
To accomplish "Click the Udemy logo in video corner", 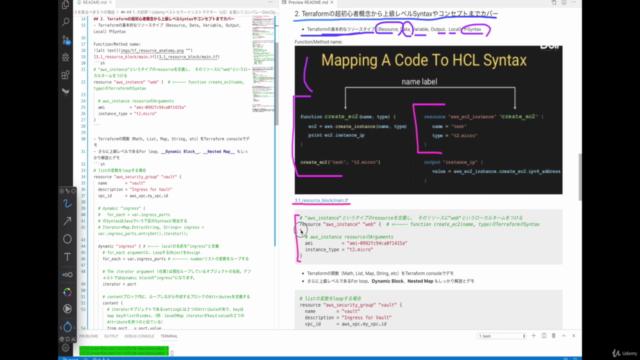I will (x=624, y=353).
